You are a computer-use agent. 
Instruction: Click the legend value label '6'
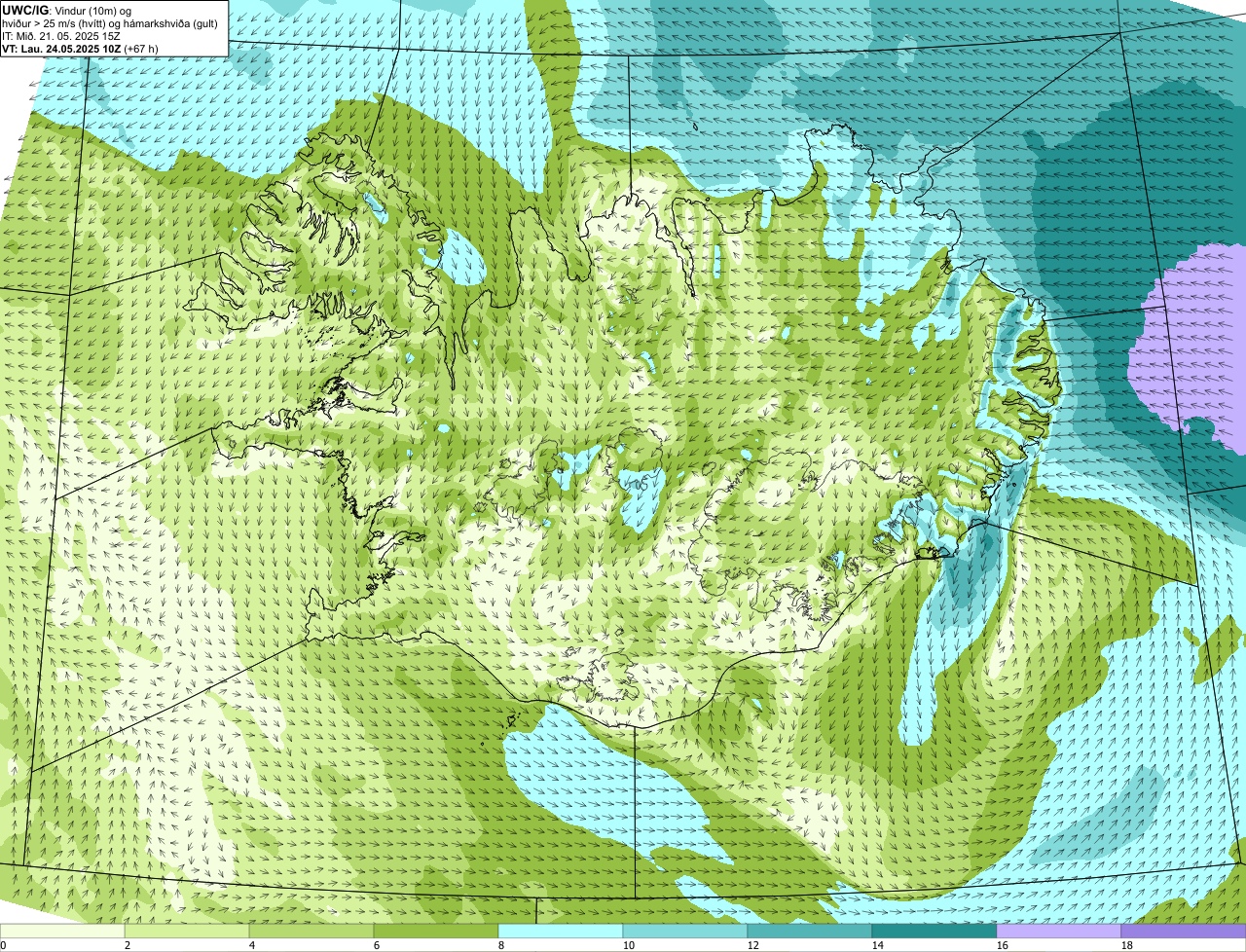(x=377, y=945)
